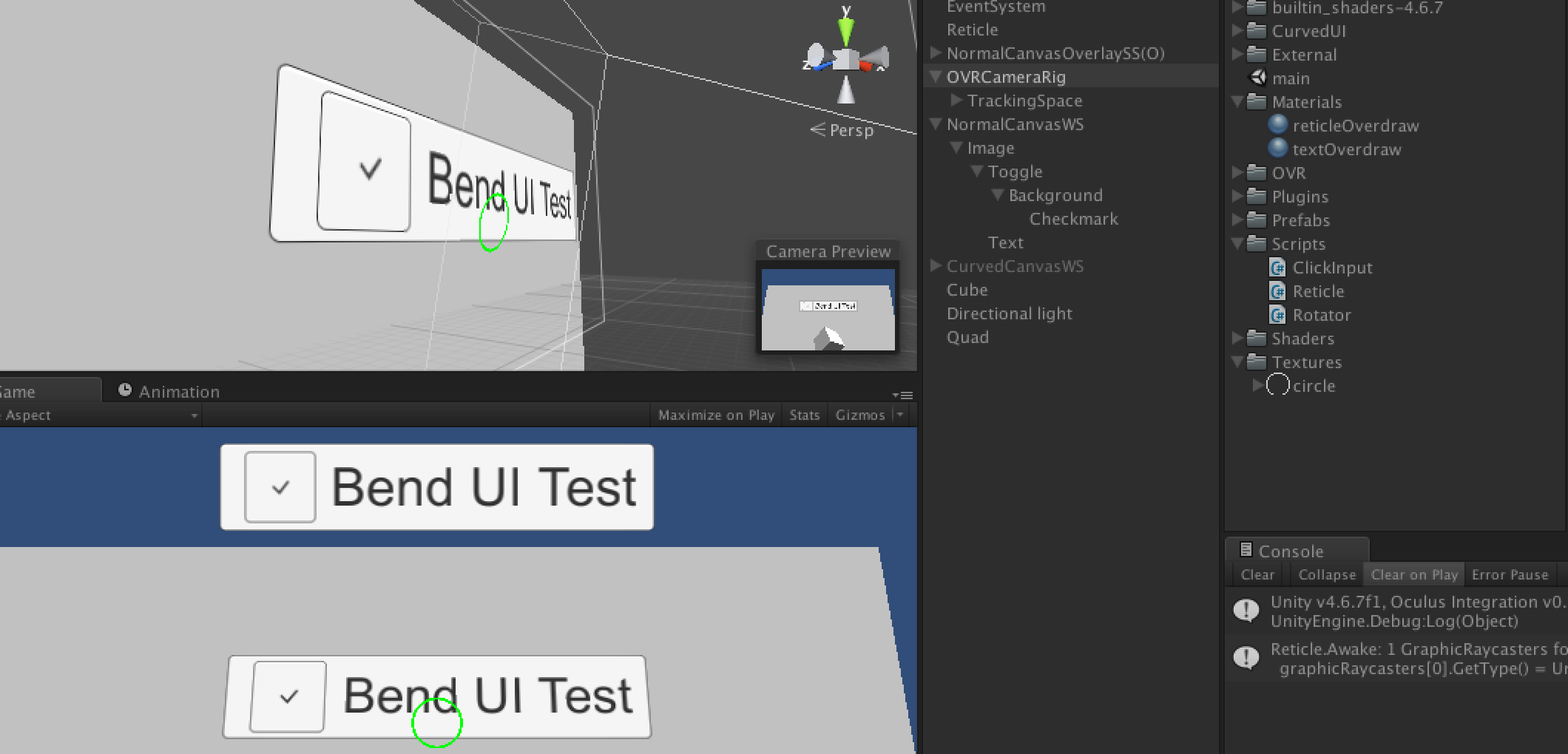The width and height of the screenshot is (1568, 754).
Task: Select the Unity v4.6.7f1 console log entry
Action: click(x=1396, y=611)
